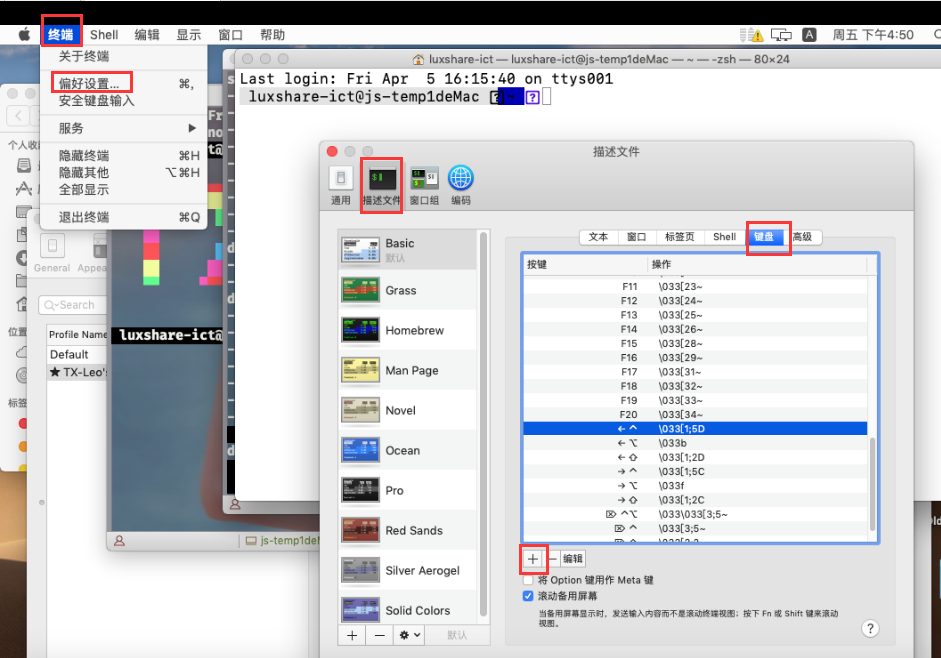Open the 帮助 menu in the menu bar
Viewport: 941px width, 658px height.
click(272, 35)
